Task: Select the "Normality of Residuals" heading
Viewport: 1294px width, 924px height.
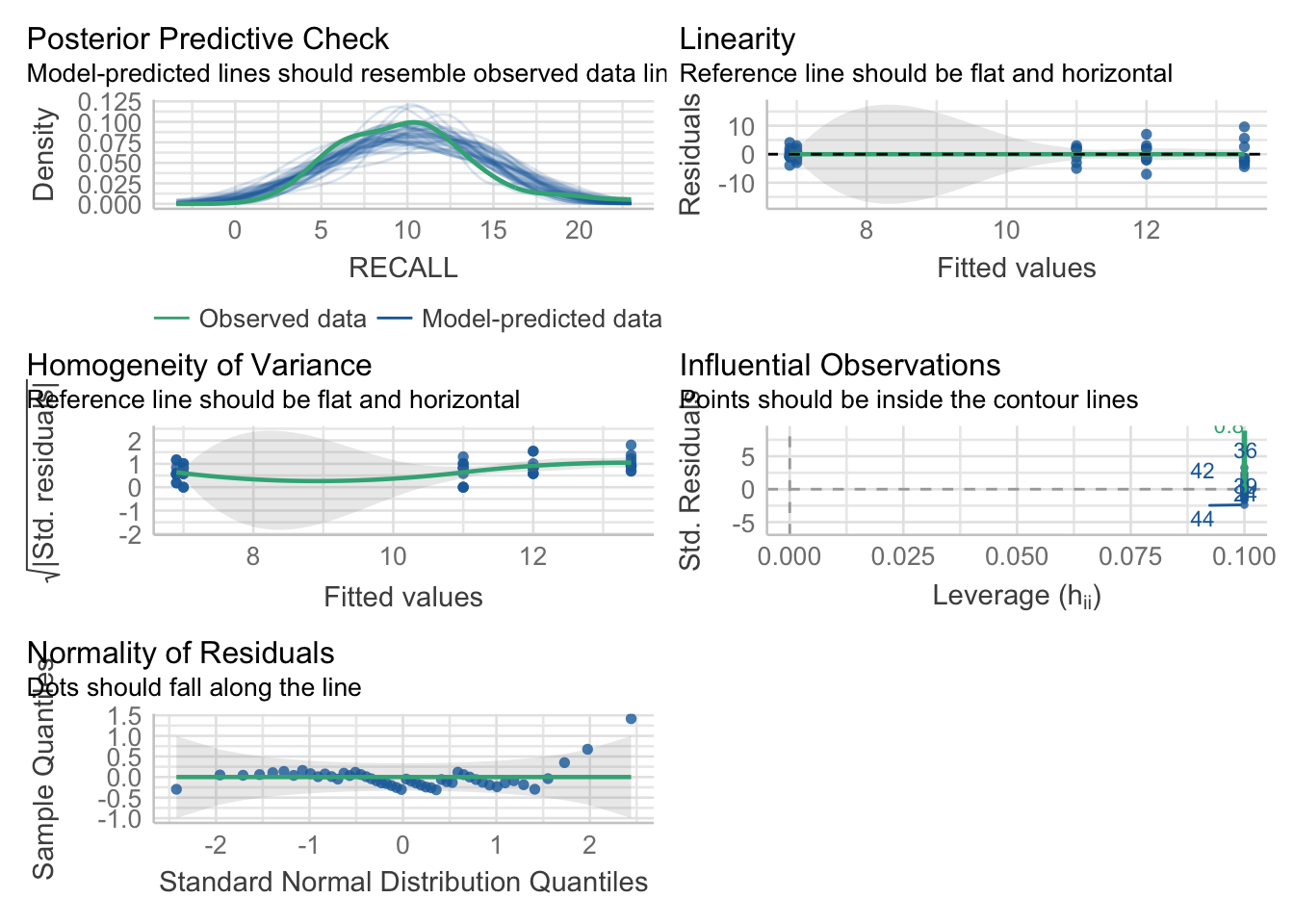Action: [181, 654]
